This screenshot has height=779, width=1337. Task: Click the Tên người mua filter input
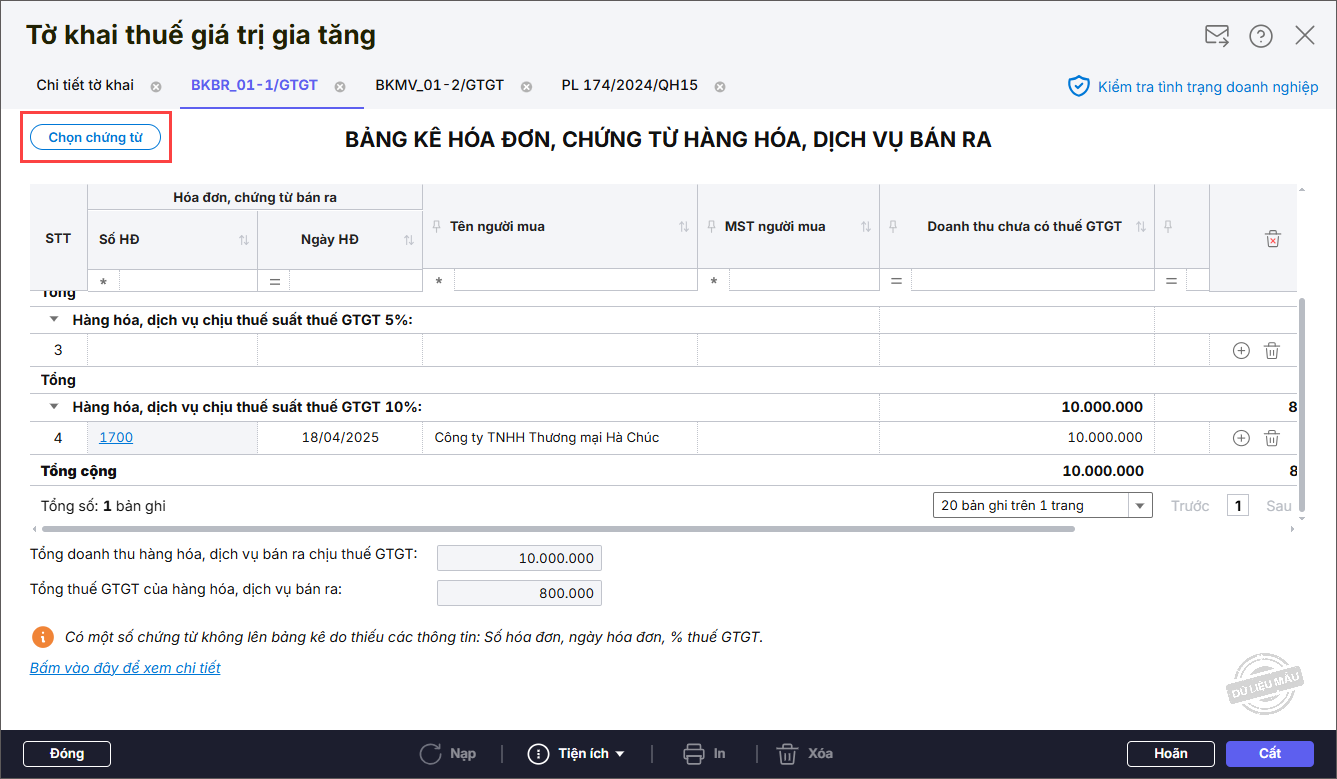click(575, 282)
